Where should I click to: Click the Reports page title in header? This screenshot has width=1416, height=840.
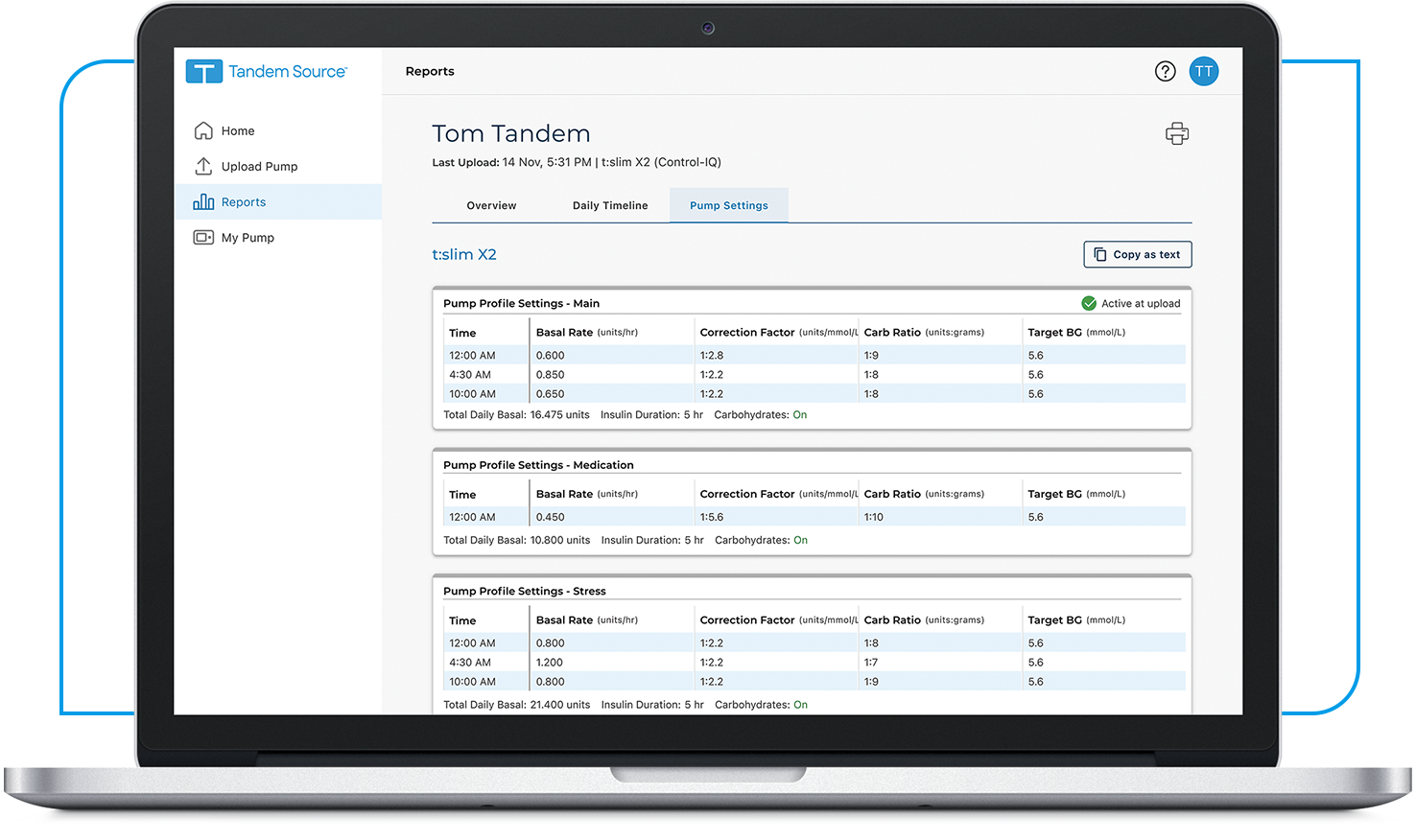[430, 71]
